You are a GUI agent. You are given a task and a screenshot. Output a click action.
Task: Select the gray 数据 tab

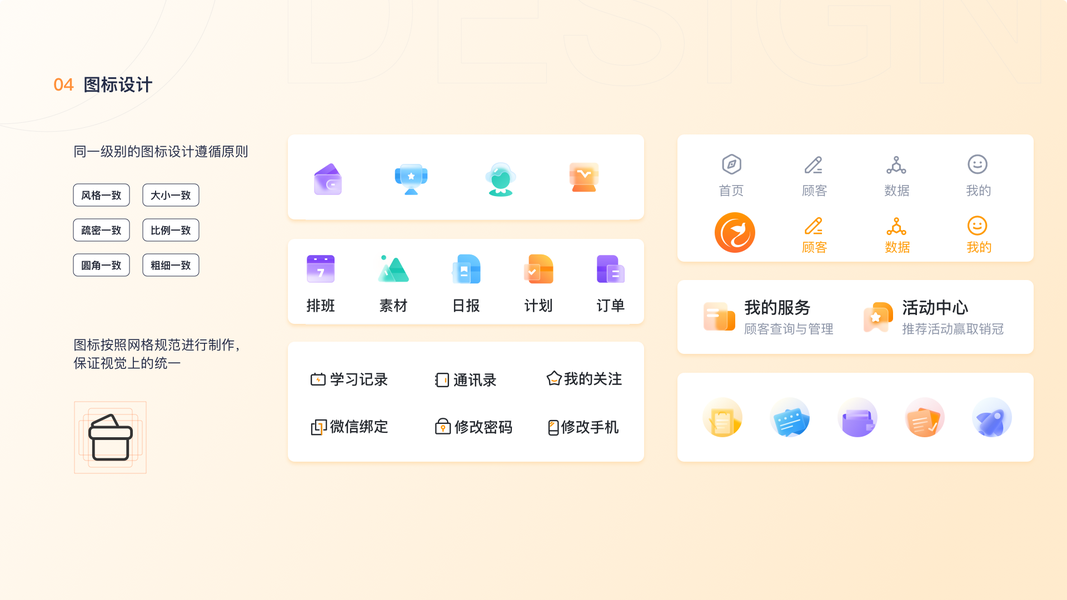pos(896,176)
